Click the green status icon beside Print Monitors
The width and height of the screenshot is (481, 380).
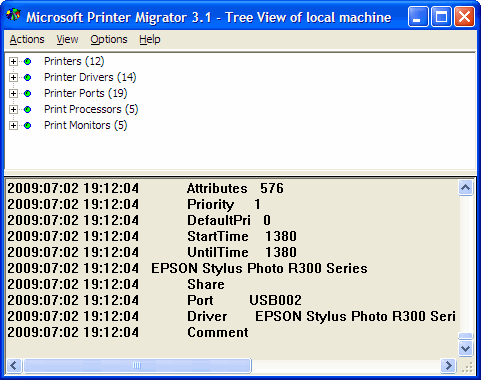click(x=28, y=125)
